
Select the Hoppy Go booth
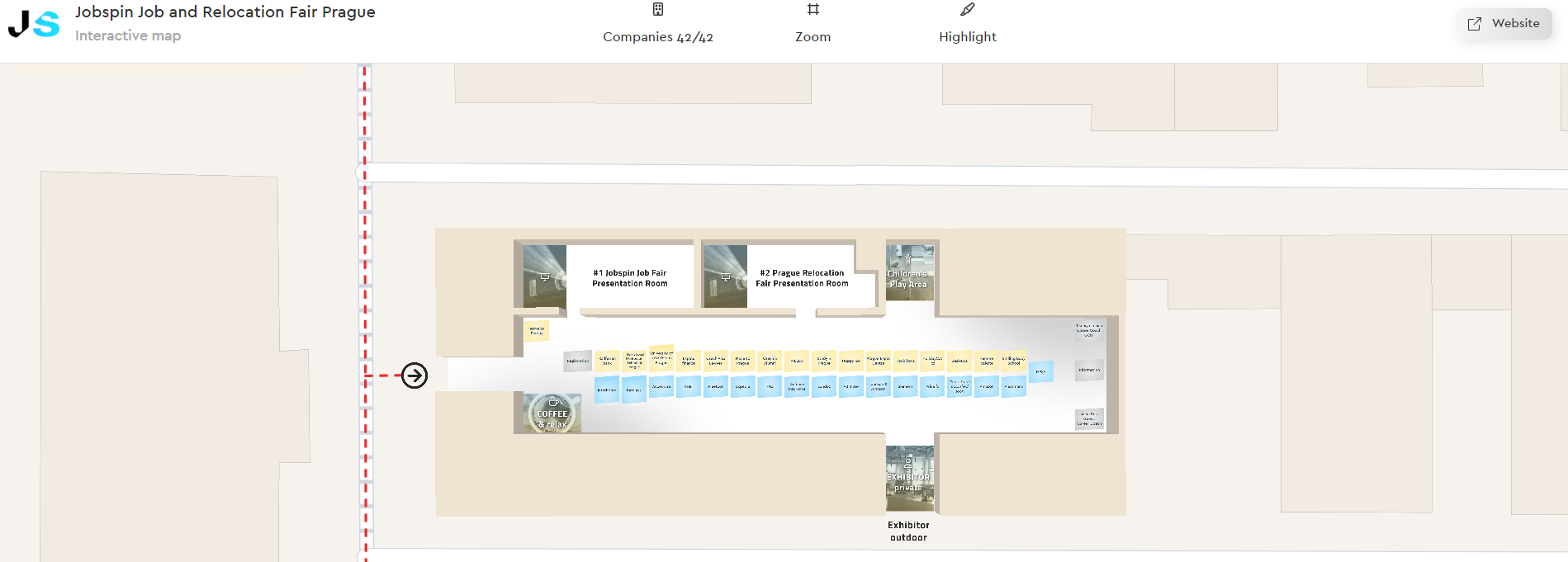pos(851,361)
